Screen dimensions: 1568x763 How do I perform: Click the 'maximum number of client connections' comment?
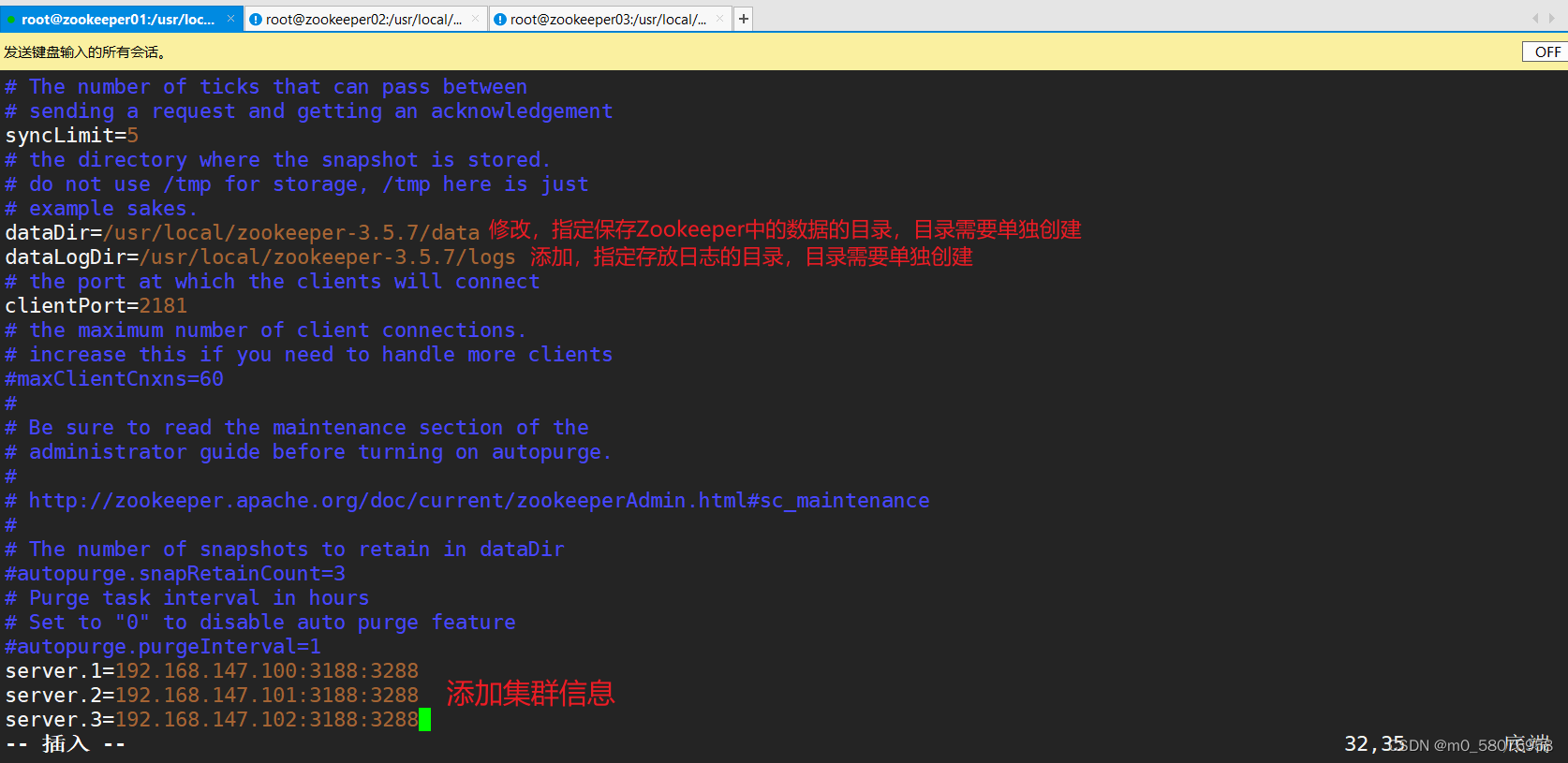click(266, 330)
